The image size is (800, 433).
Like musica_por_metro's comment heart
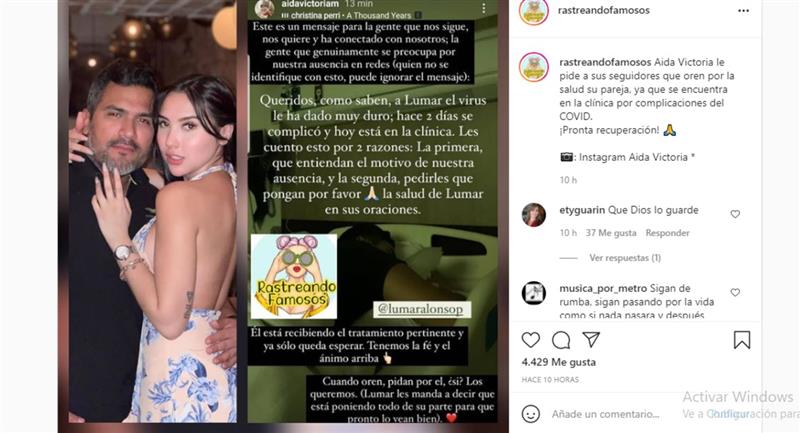click(x=735, y=292)
